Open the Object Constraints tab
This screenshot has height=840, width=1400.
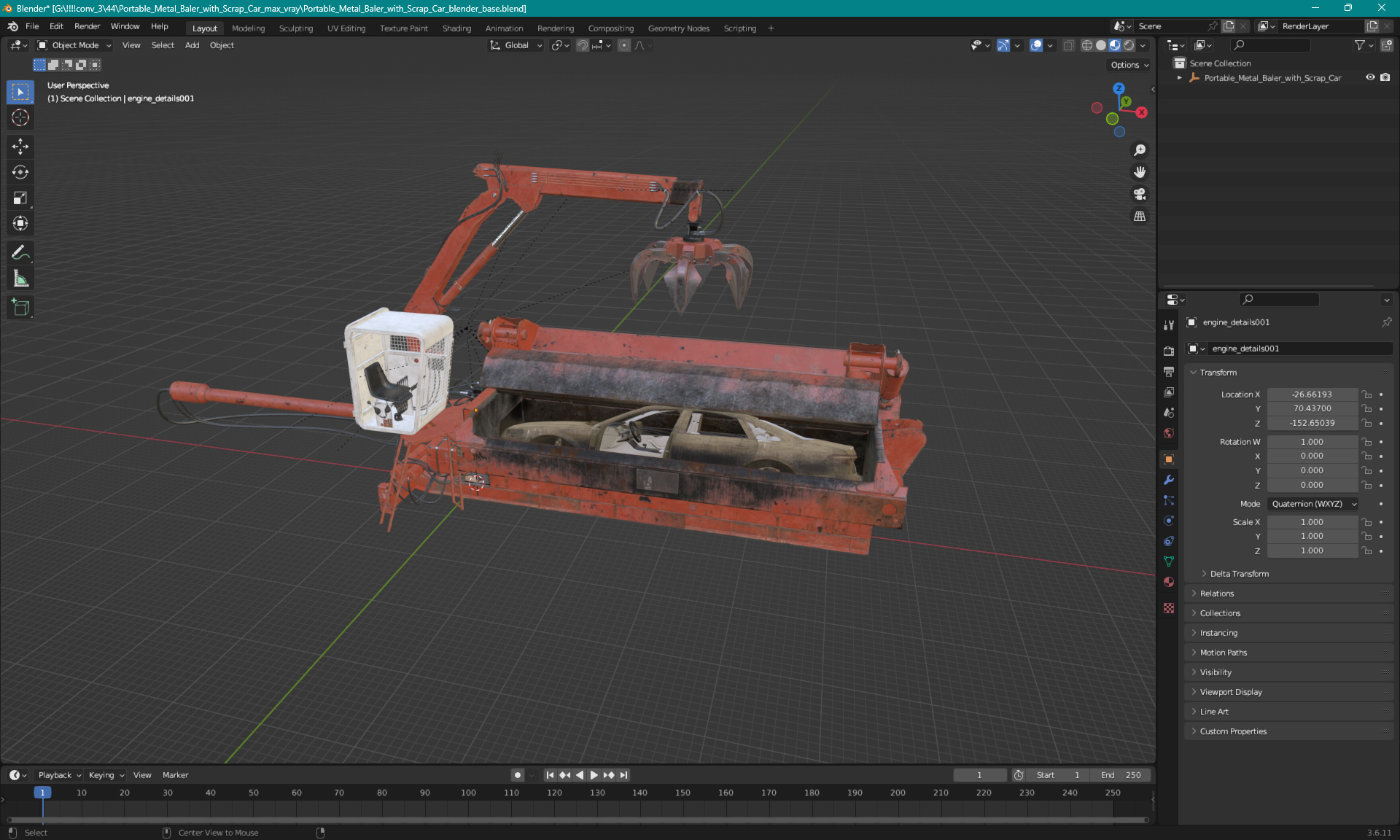1169,540
